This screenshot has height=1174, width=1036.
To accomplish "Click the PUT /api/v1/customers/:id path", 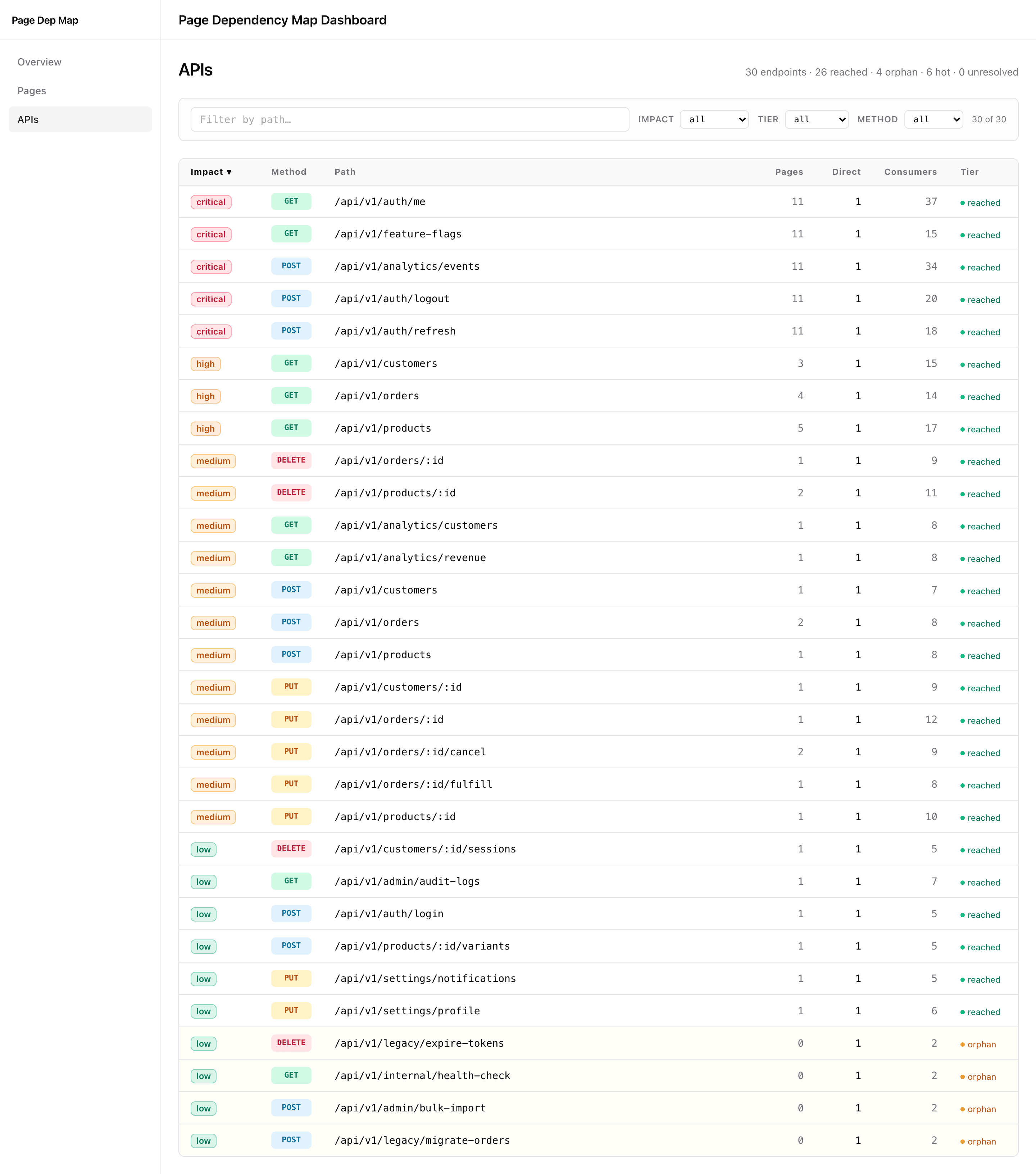I will [398, 687].
